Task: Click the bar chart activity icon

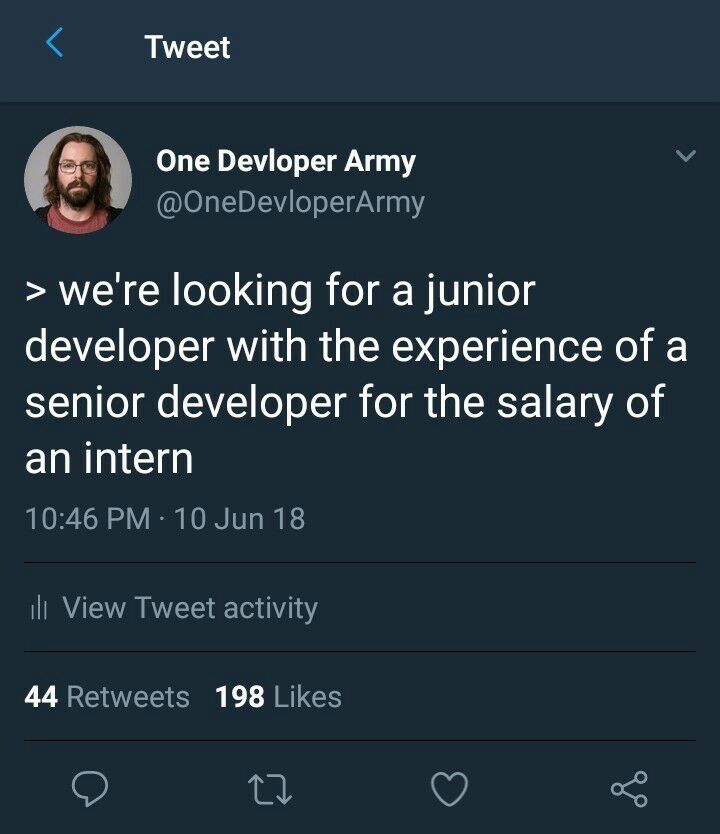Action: (39, 608)
